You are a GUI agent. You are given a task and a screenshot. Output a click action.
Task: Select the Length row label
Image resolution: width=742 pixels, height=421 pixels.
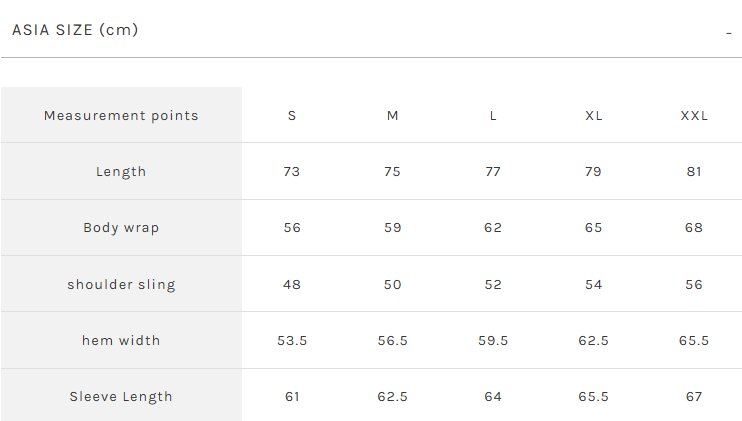121,172
